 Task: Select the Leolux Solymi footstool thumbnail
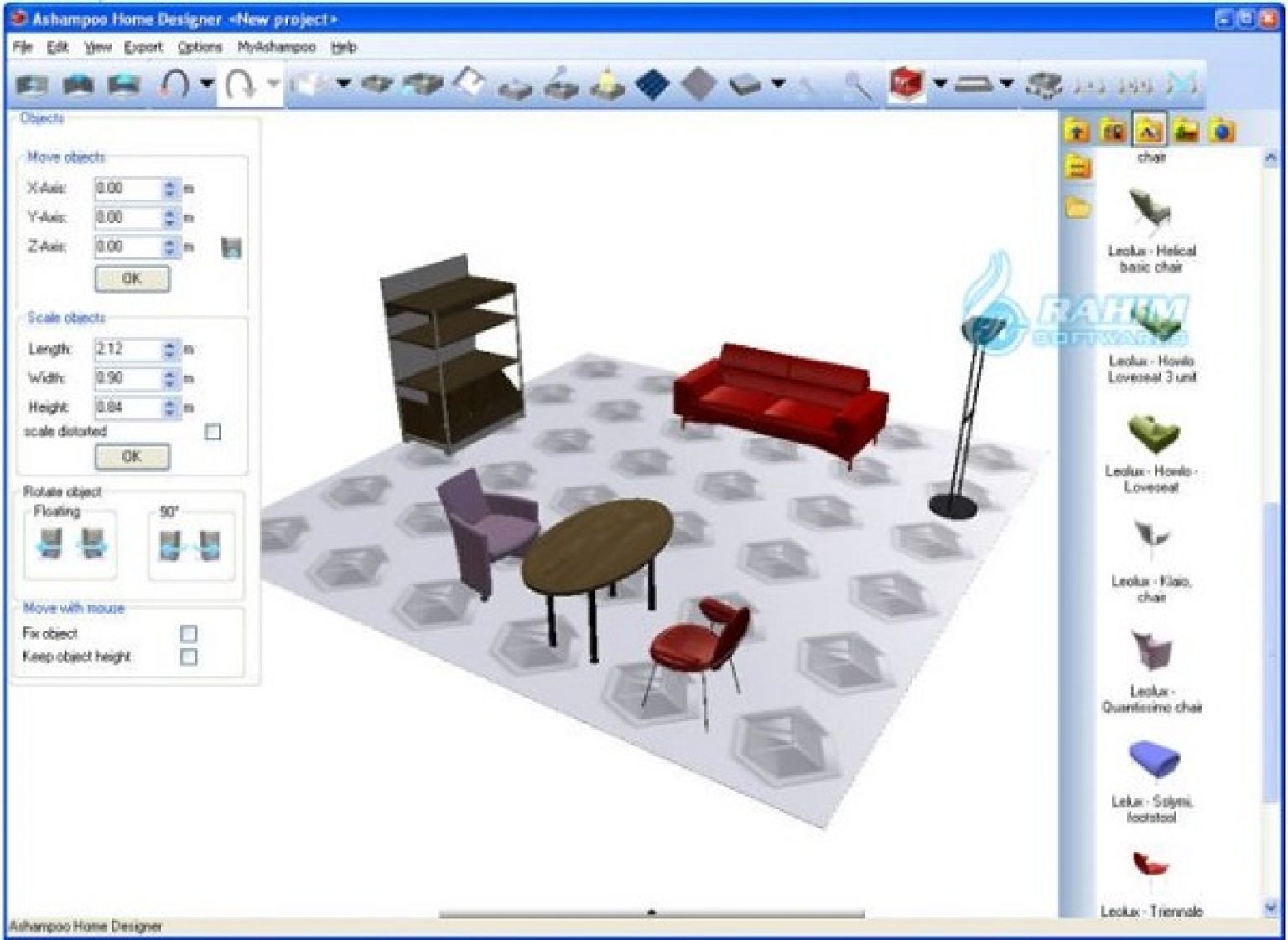click(1154, 760)
